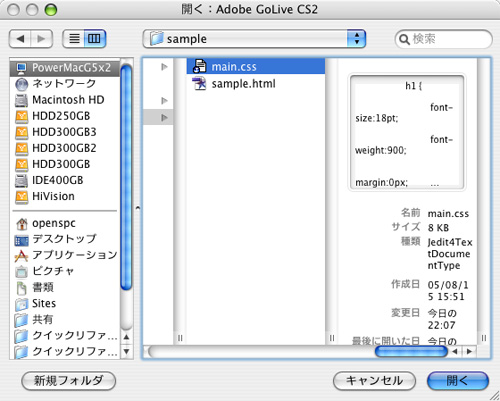Click the window resize corner grip

point(495,396)
